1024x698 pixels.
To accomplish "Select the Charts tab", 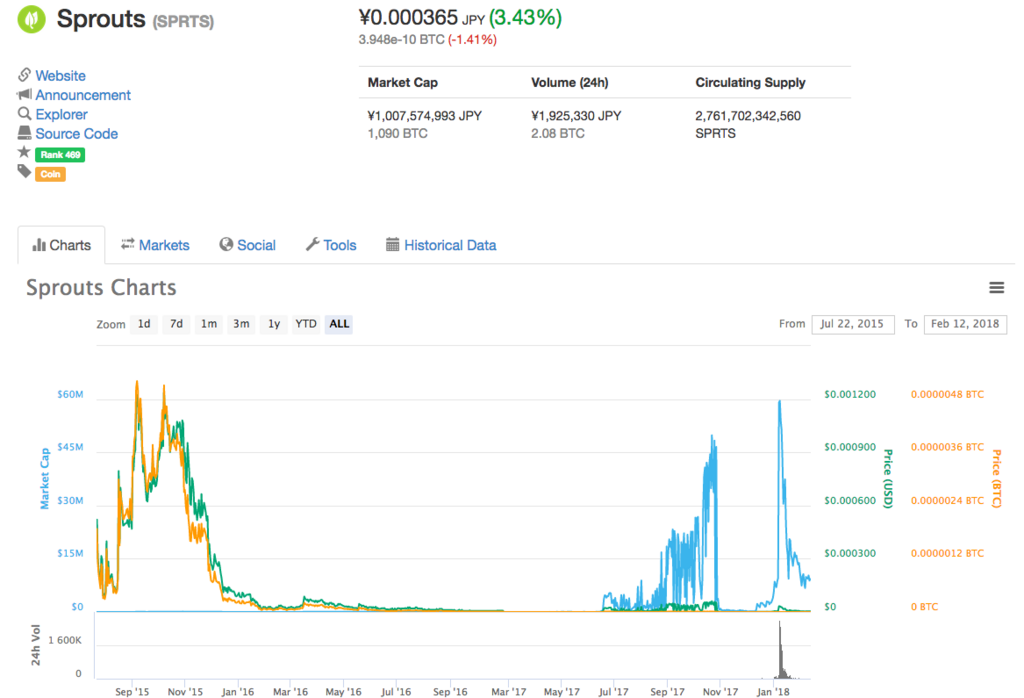I will pyautogui.click(x=61, y=245).
